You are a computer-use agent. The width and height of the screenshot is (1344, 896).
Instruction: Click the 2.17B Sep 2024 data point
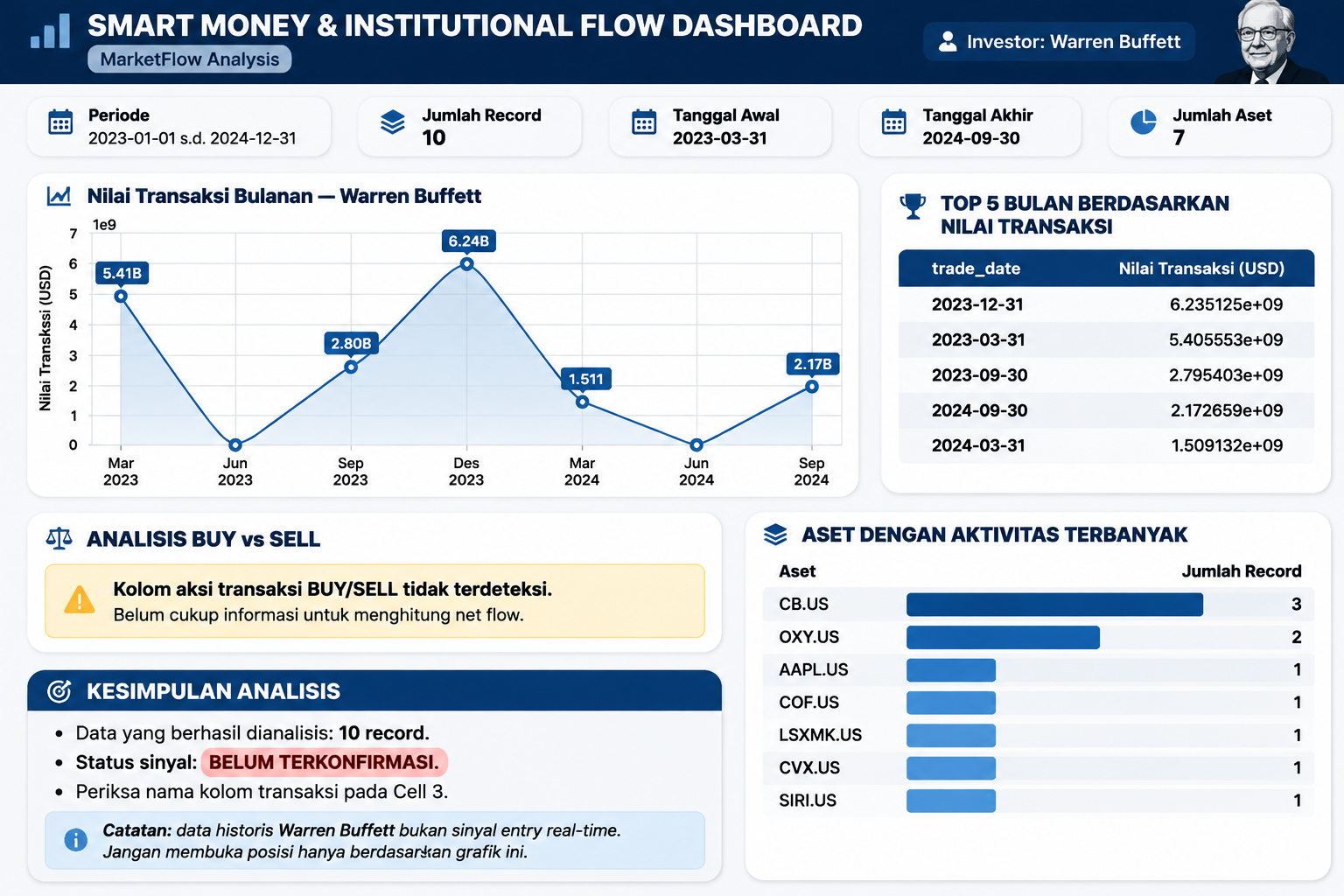pyautogui.click(x=812, y=387)
